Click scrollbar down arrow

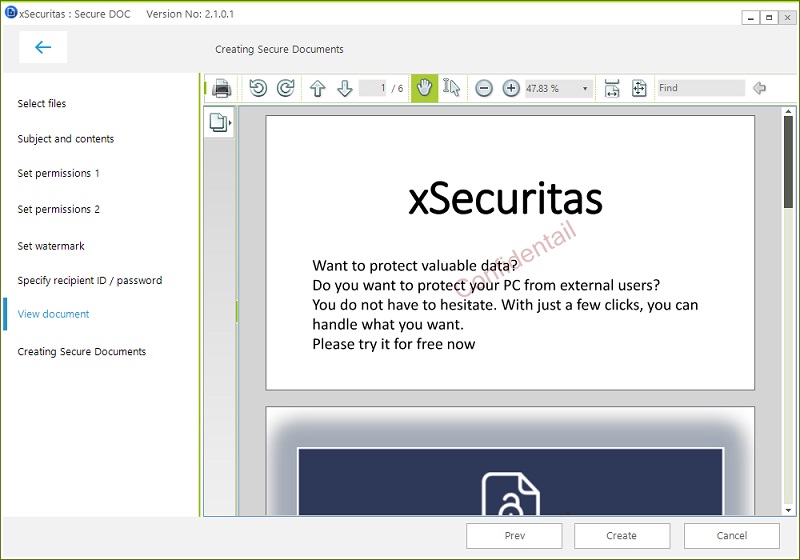[788, 510]
